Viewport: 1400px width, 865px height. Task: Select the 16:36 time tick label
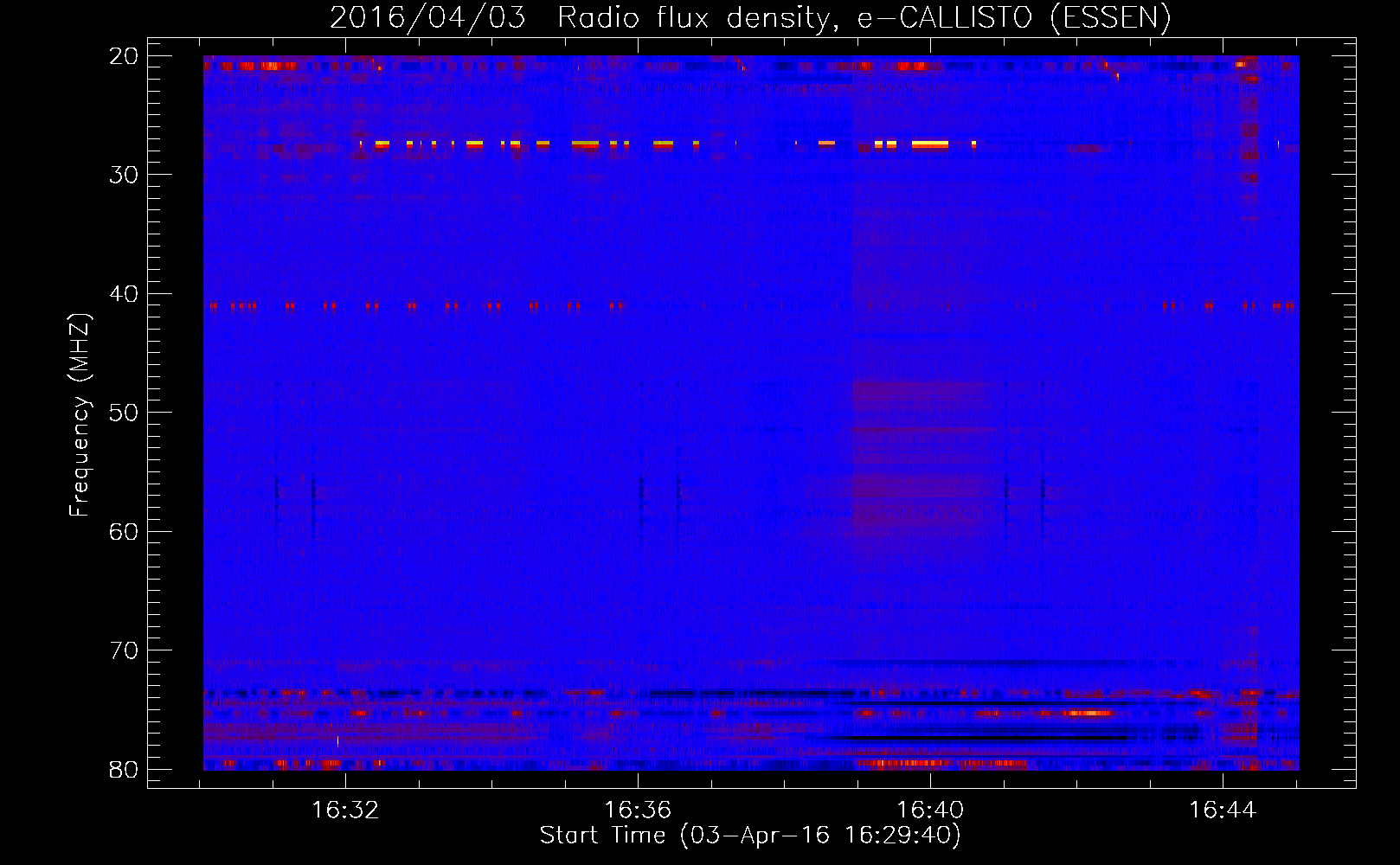[638, 811]
